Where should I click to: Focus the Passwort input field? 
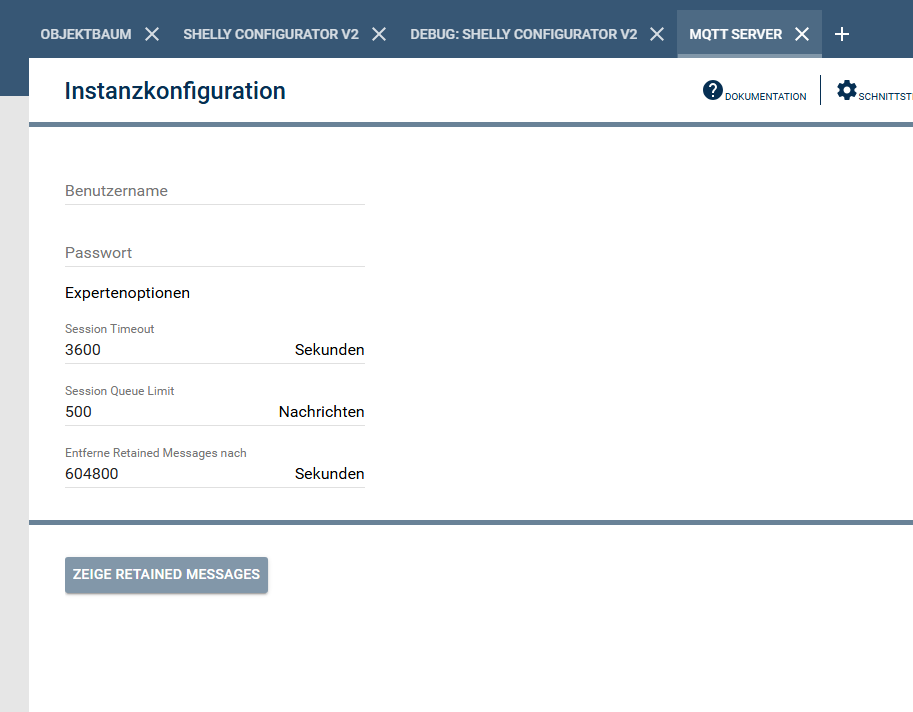[215, 253]
